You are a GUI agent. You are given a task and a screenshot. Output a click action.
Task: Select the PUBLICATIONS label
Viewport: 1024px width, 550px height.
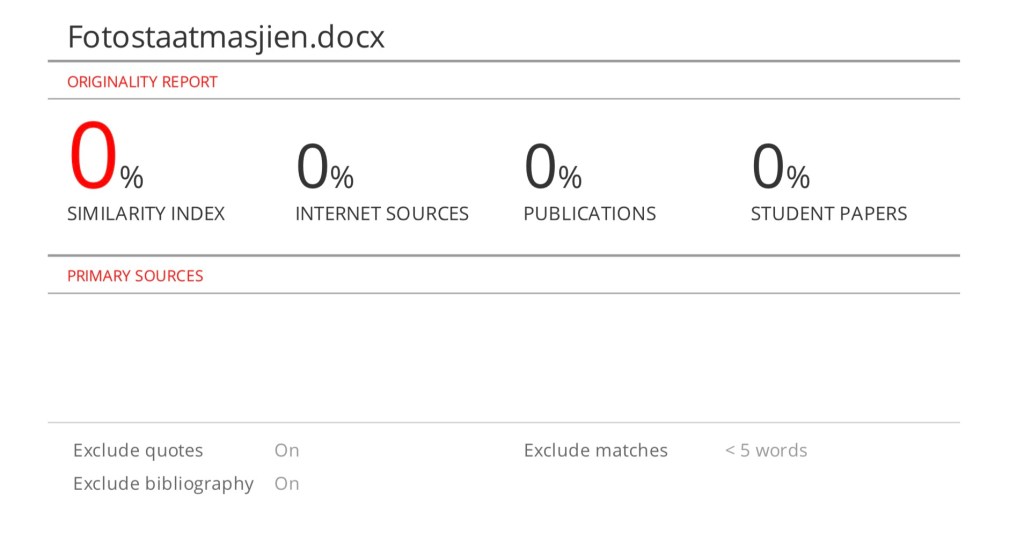click(589, 213)
